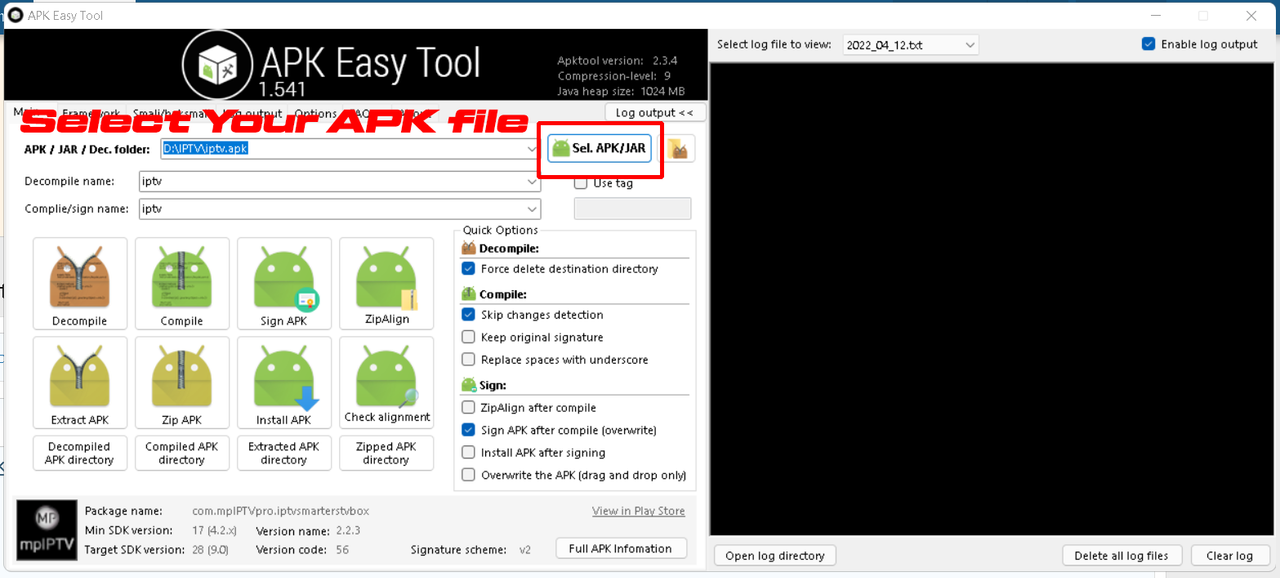Click the Decompile android icon button

80,283
